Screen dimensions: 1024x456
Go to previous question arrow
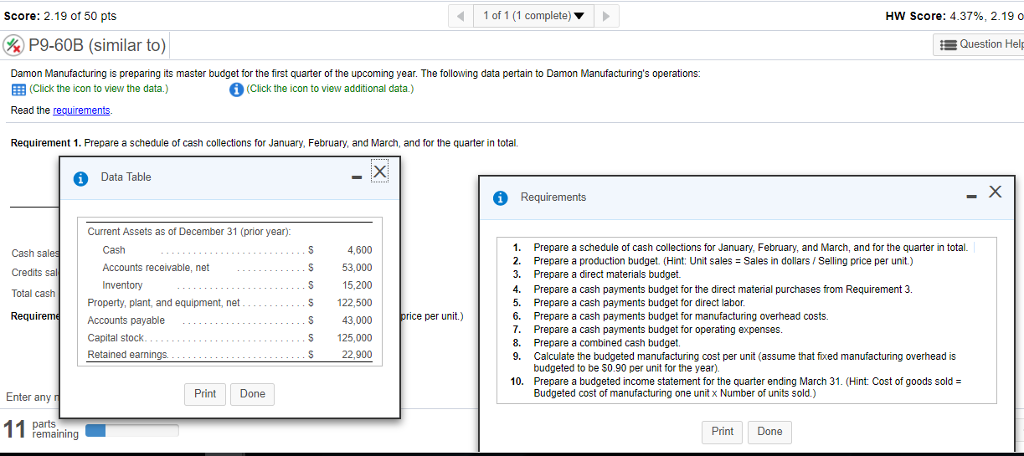tap(461, 16)
